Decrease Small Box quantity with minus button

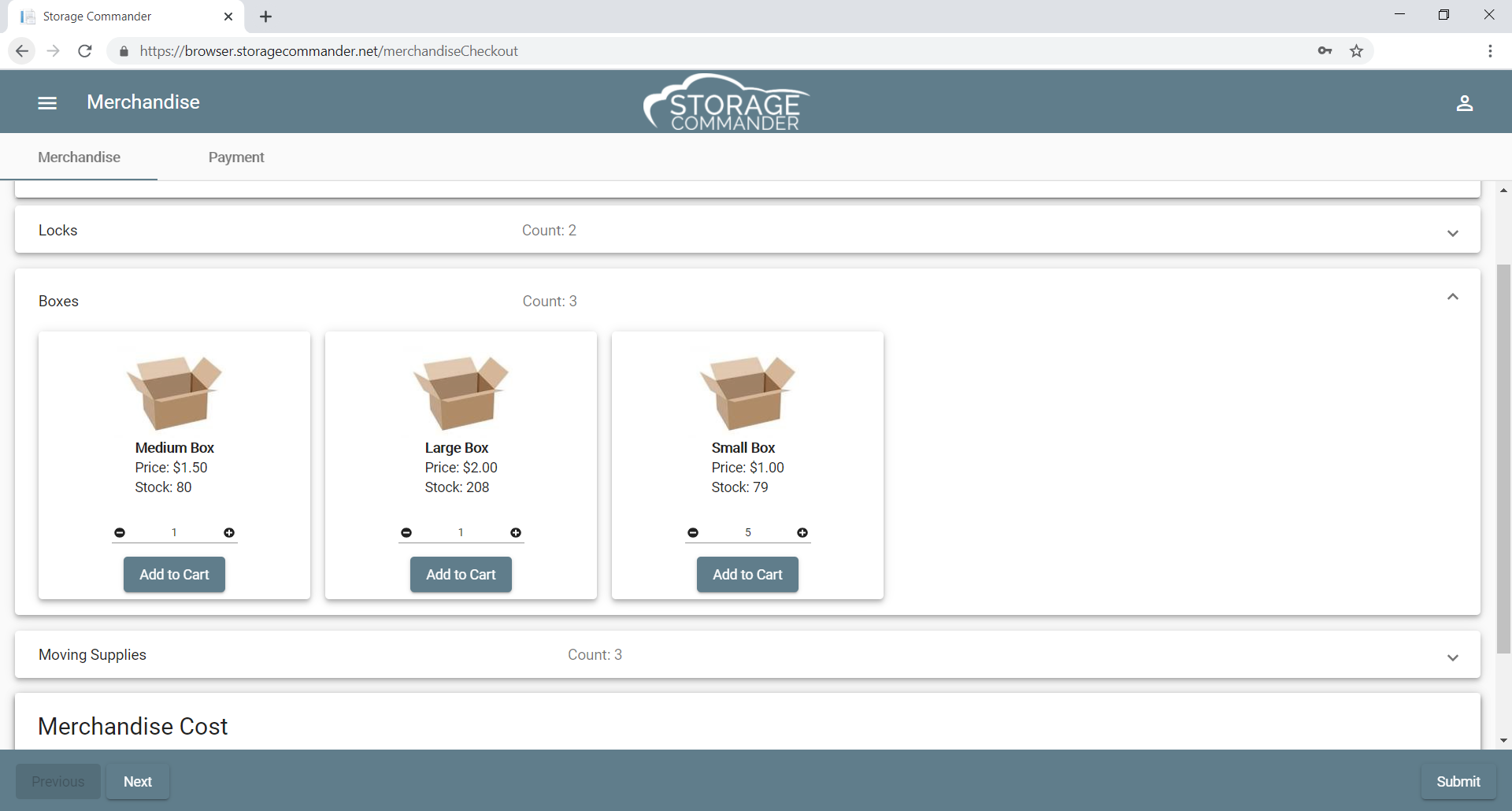coord(693,533)
